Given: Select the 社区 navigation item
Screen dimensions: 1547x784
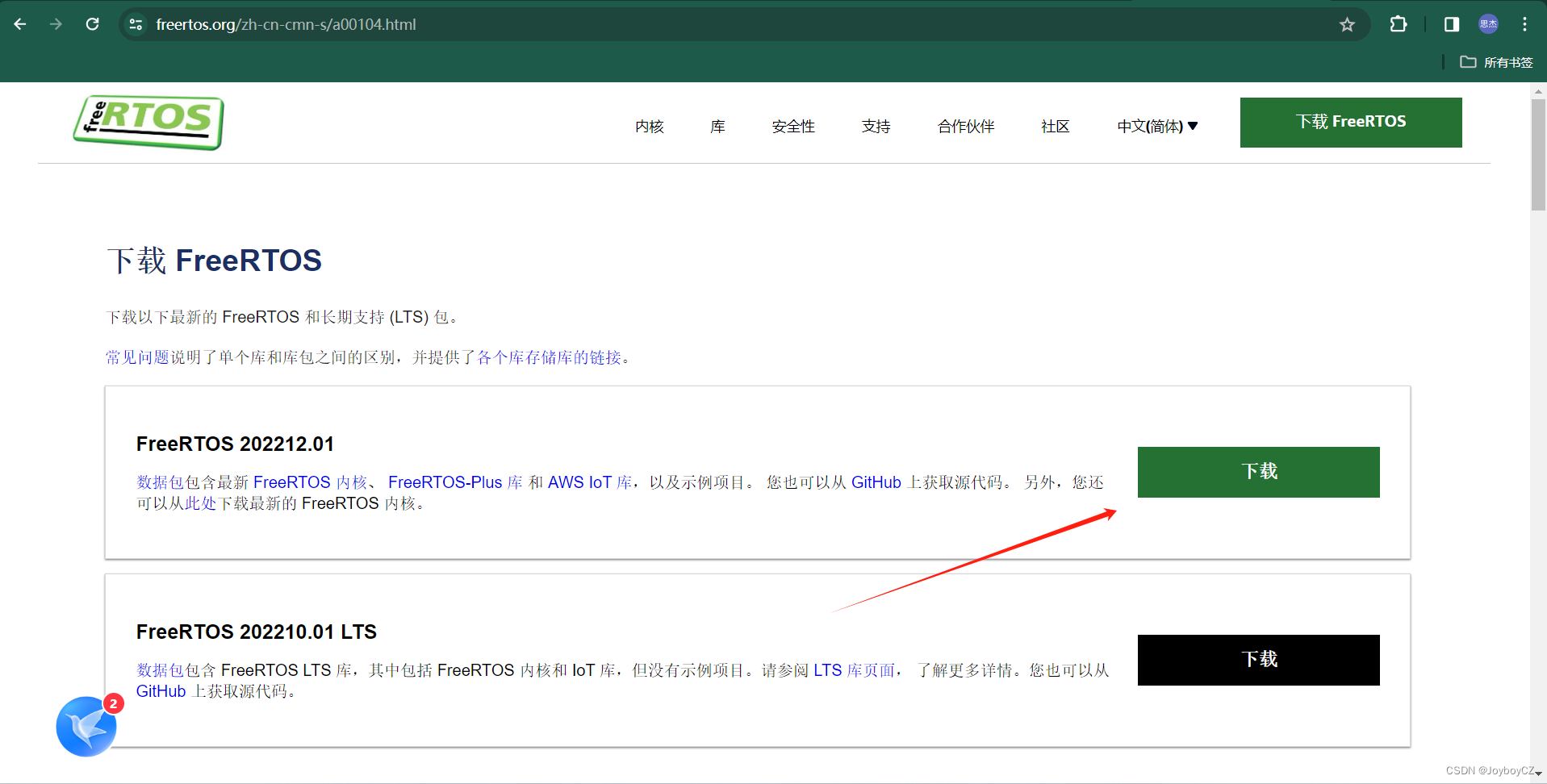Looking at the screenshot, I should point(1055,126).
